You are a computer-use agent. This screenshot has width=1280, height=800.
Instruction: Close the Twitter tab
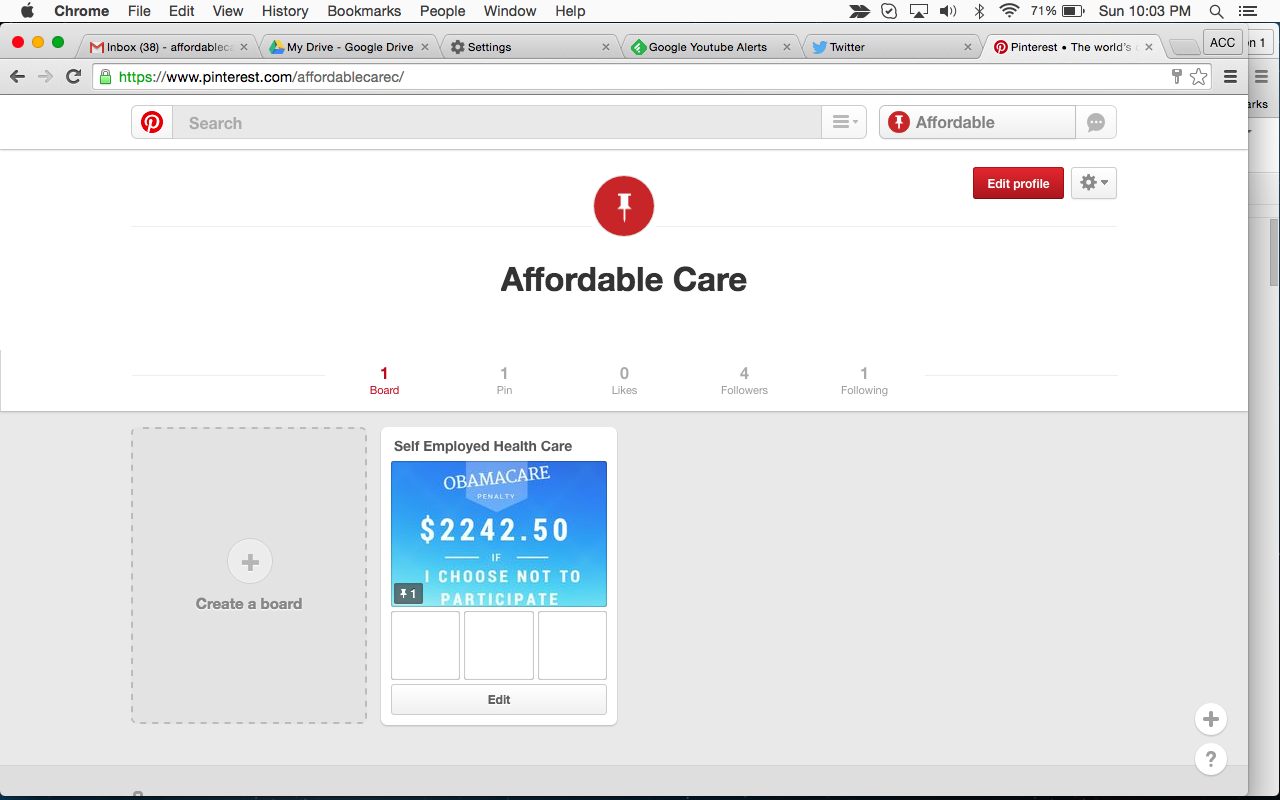point(968,47)
